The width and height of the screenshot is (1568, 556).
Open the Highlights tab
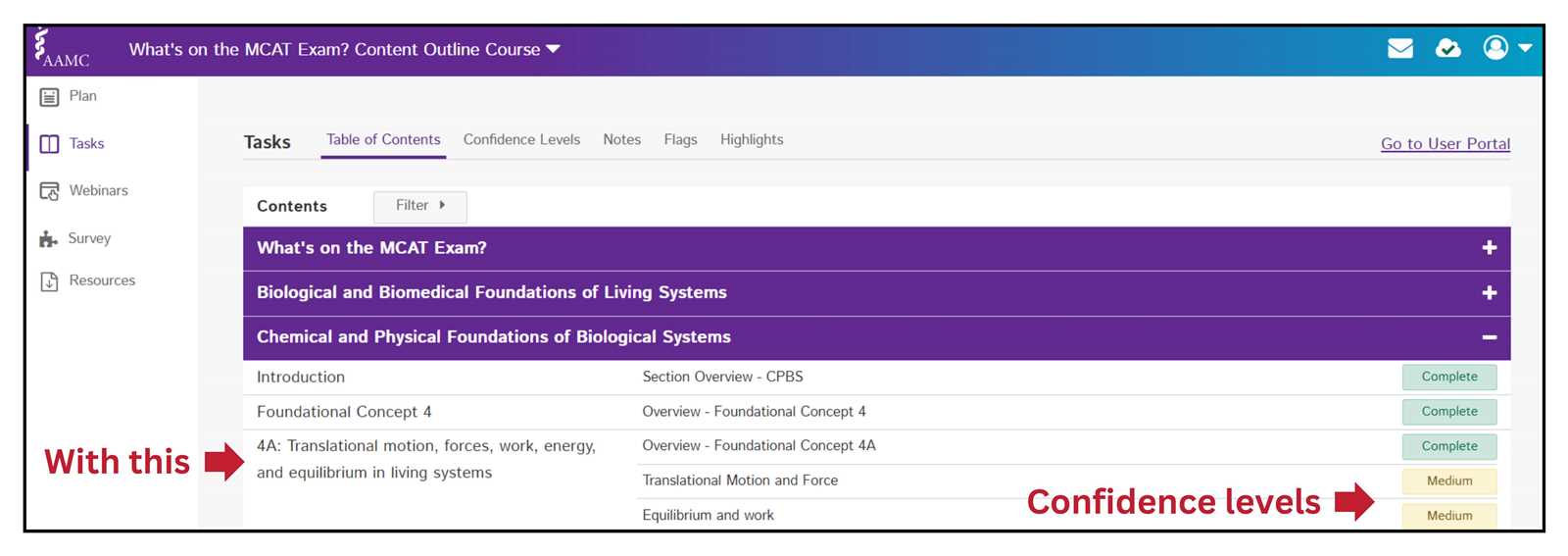752,140
